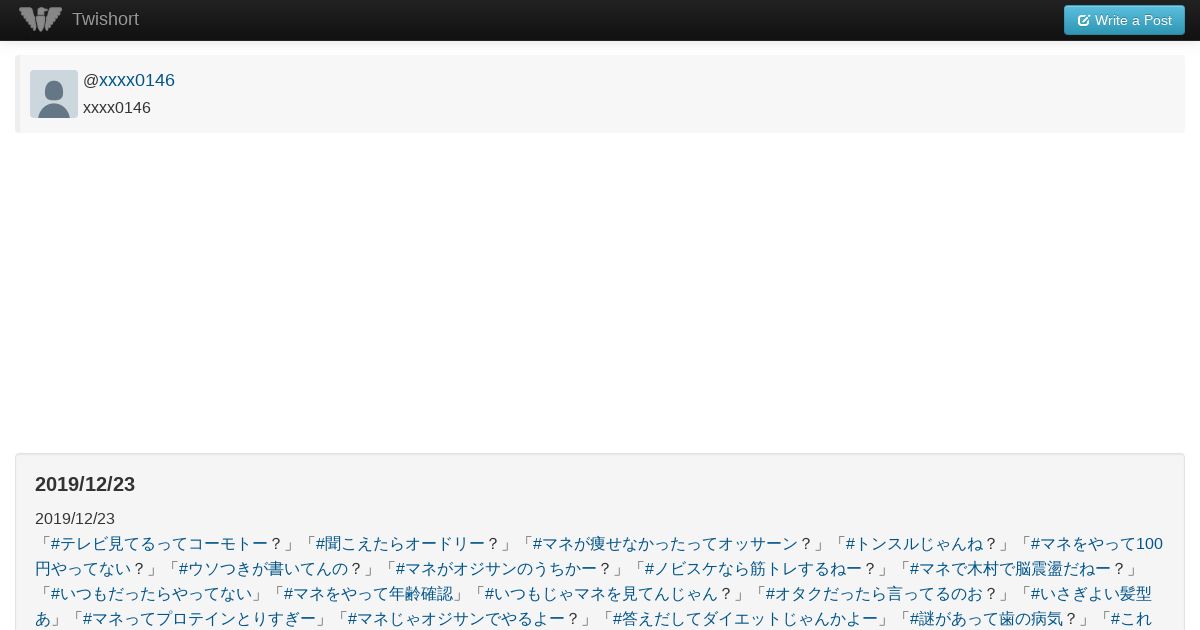Screen dimensions: 1200x630
Task: Open hashtag #マネがオジサンのうちかー
Action: pyautogui.click(x=496, y=569)
